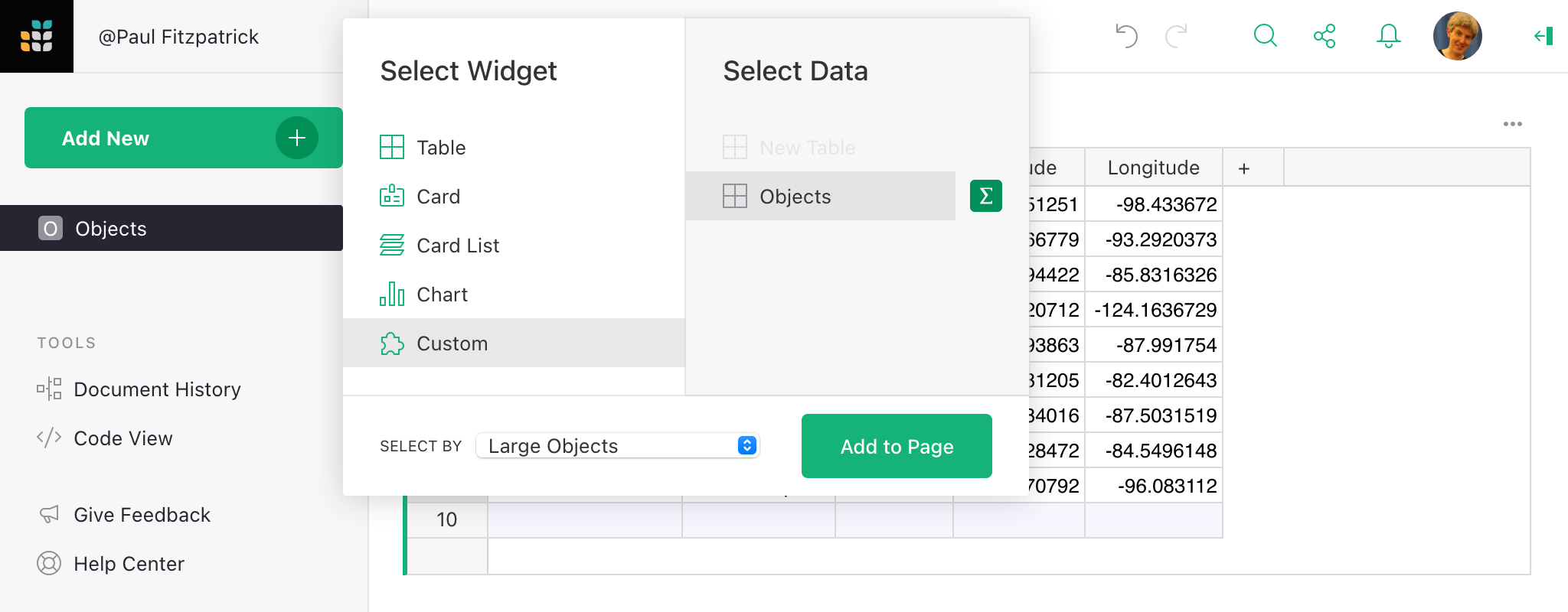Click the @Paul Fitzpatrick workspace name

coord(178,36)
